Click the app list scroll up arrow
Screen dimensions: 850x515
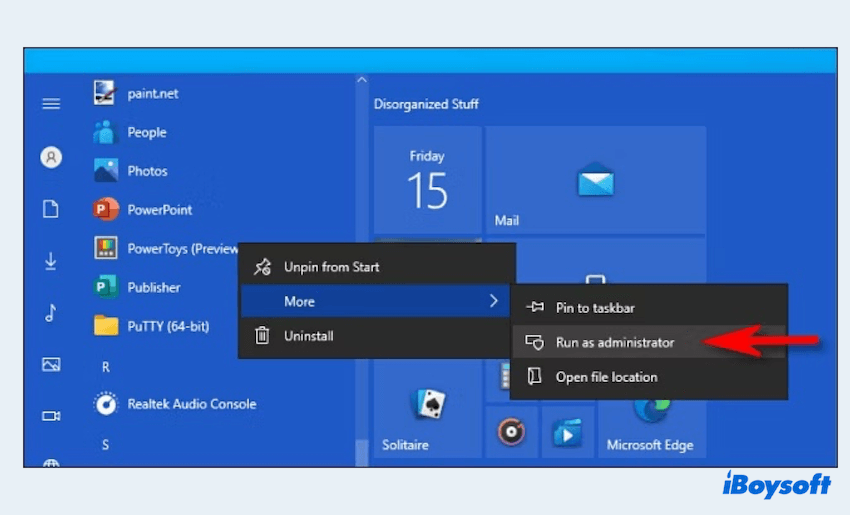tap(362, 80)
